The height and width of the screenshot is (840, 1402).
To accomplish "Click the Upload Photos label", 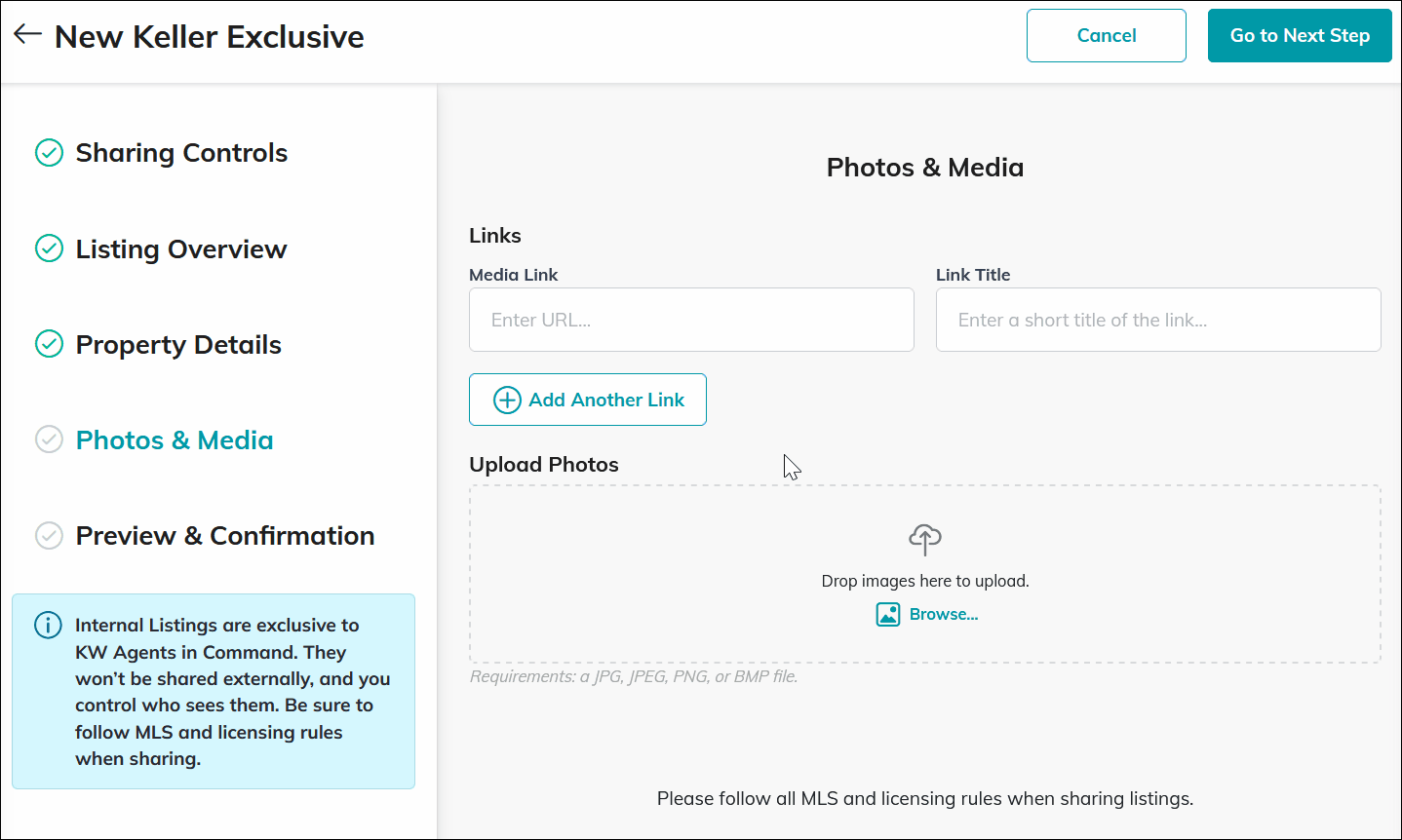I will coord(544,465).
